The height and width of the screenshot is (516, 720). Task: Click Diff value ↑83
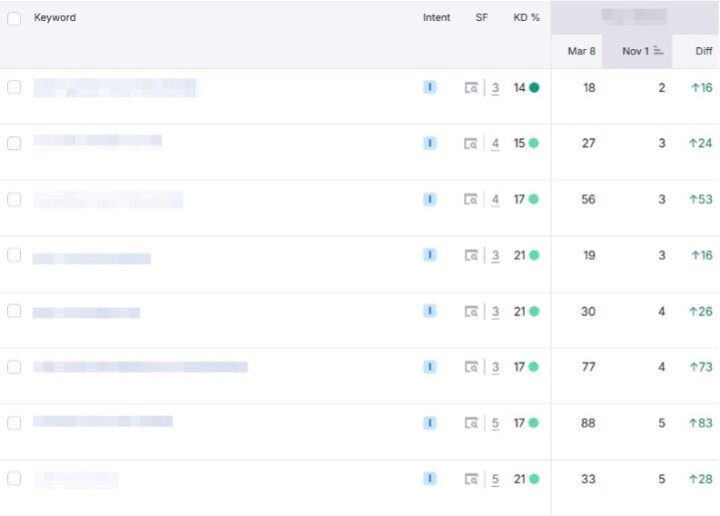point(701,423)
